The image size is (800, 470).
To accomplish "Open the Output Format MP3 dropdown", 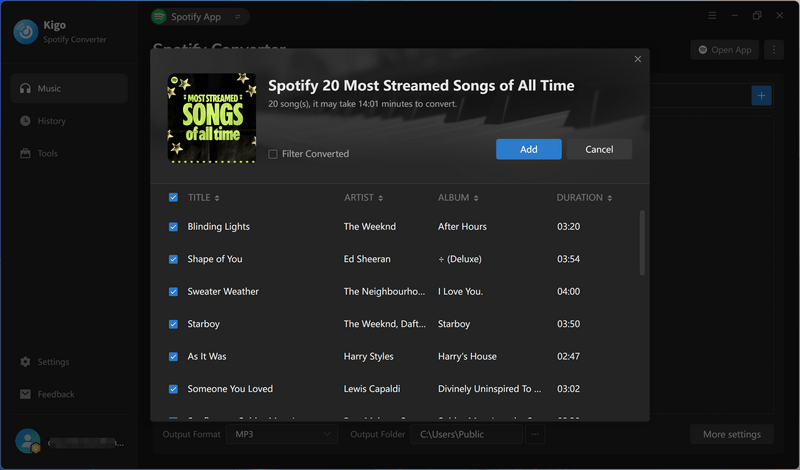I will (x=282, y=434).
